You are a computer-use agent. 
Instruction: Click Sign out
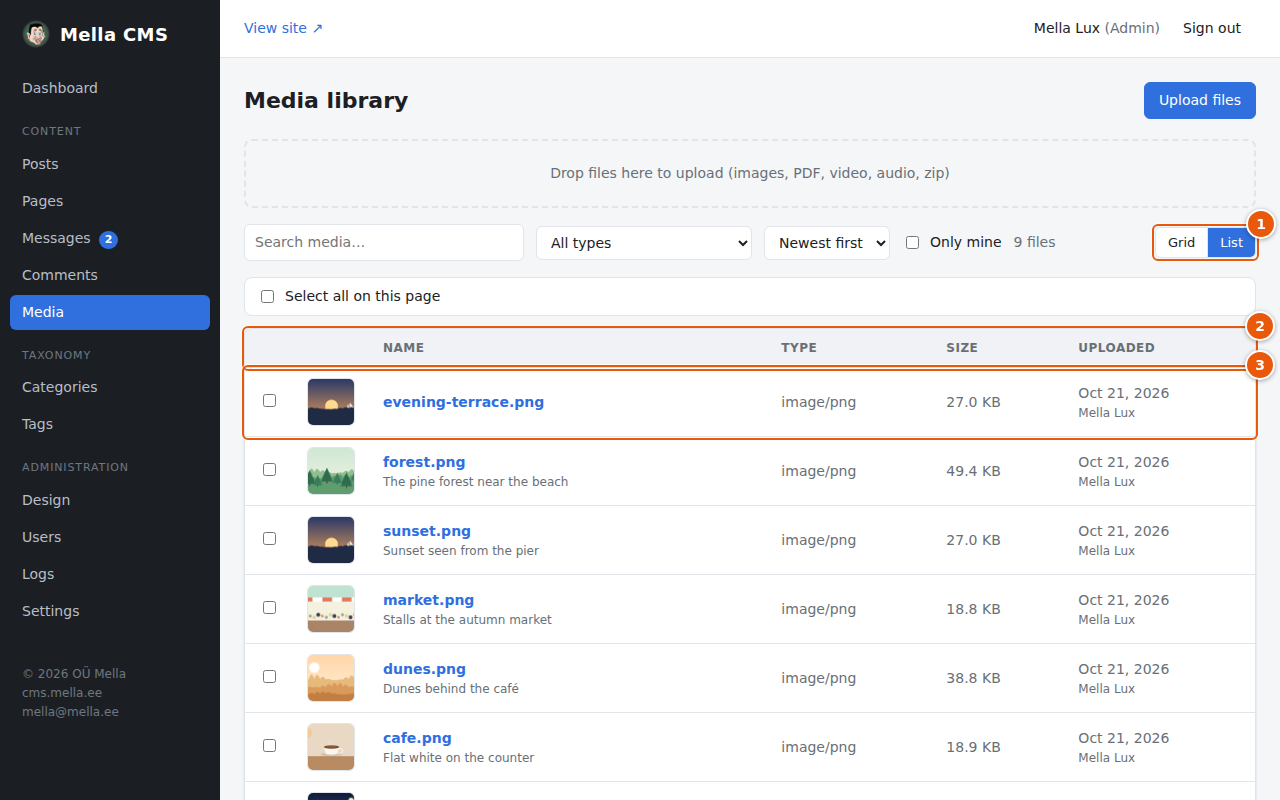point(1212,28)
